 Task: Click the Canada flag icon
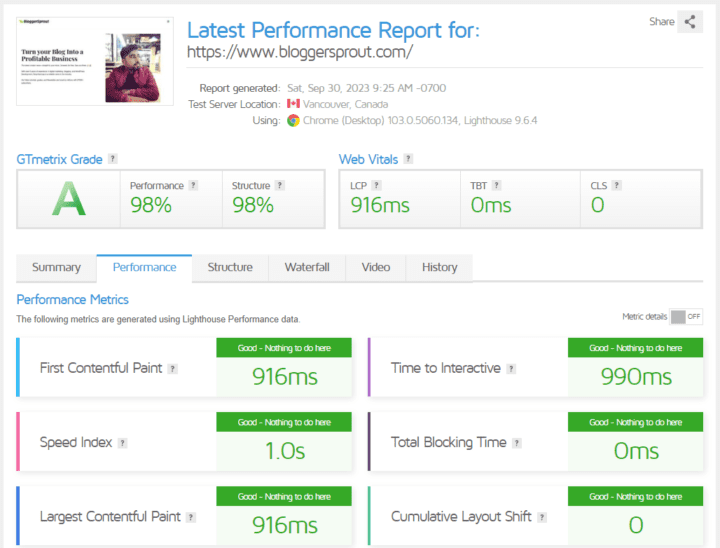293,104
